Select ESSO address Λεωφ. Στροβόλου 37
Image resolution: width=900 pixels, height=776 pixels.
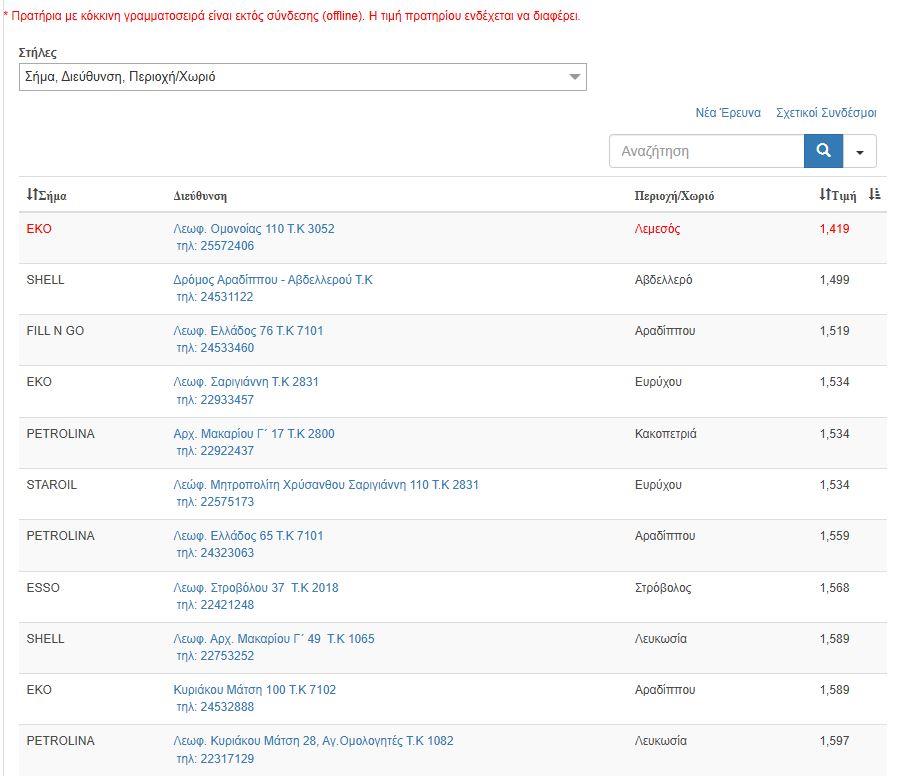(256, 588)
